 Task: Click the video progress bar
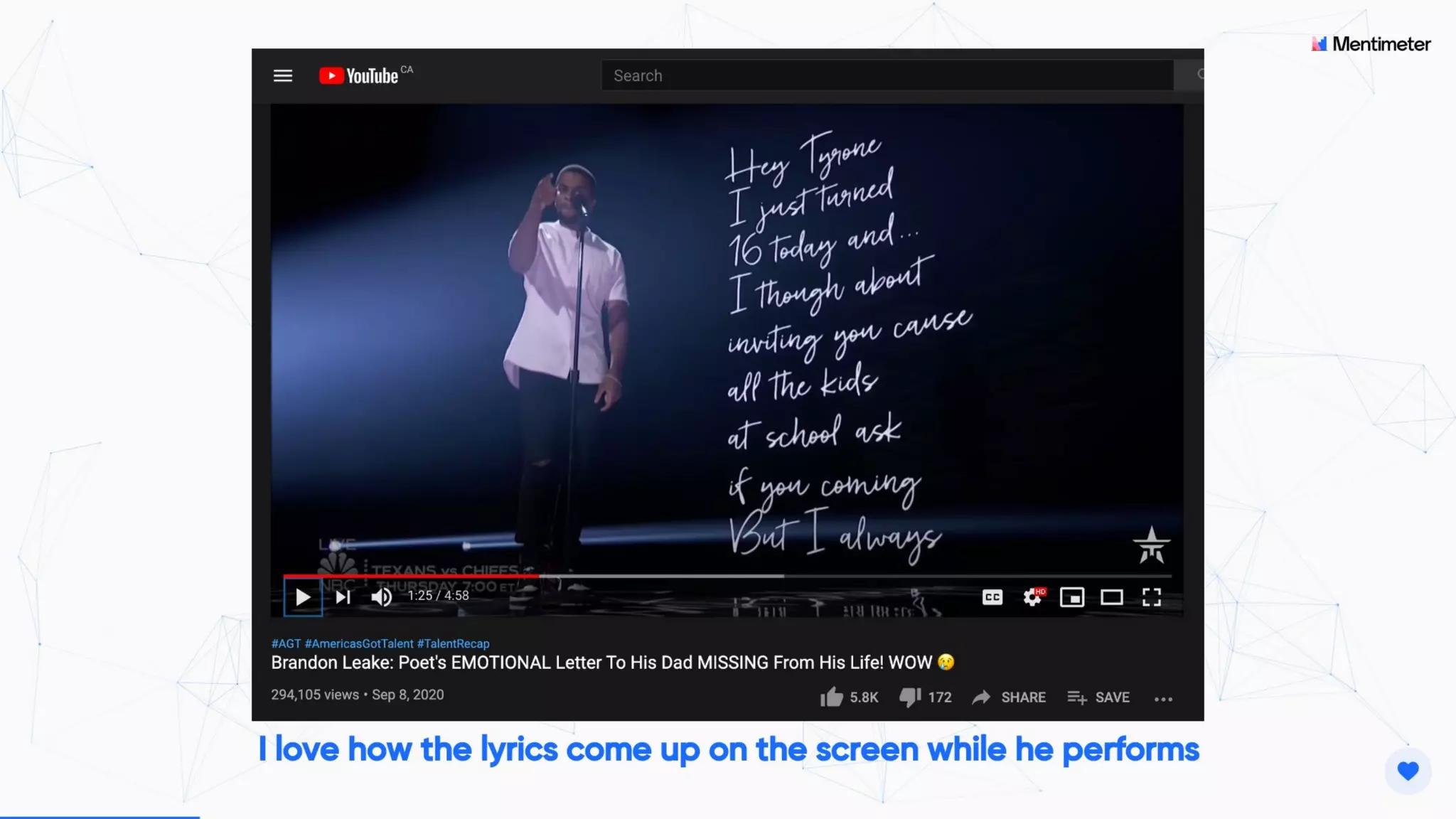(711, 576)
